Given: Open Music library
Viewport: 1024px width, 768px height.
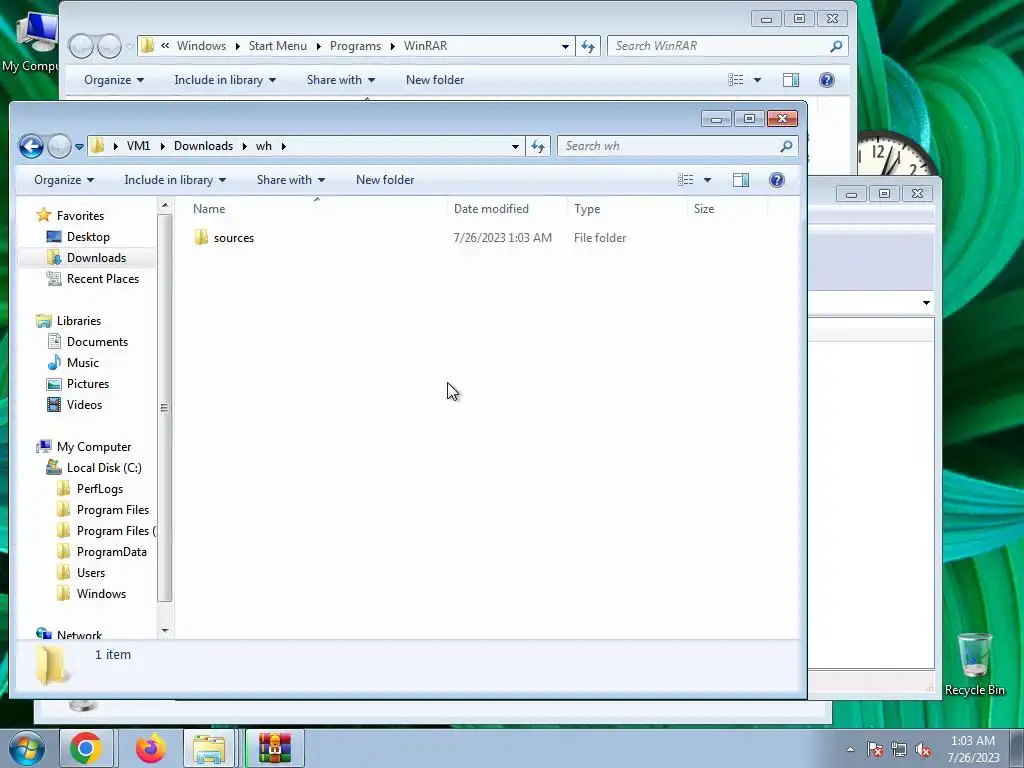Looking at the screenshot, I should click(82, 362).
